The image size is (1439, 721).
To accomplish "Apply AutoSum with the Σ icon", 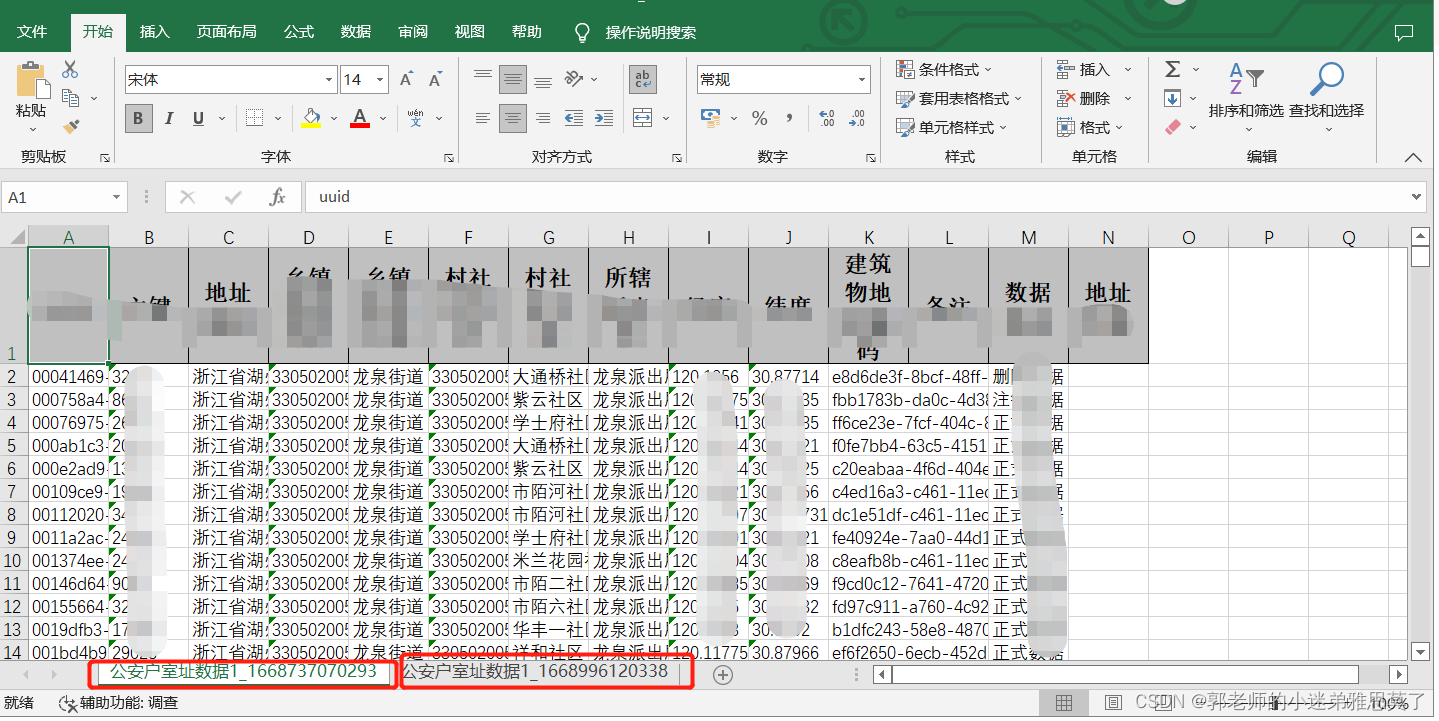I will (x=1174, y=68).
